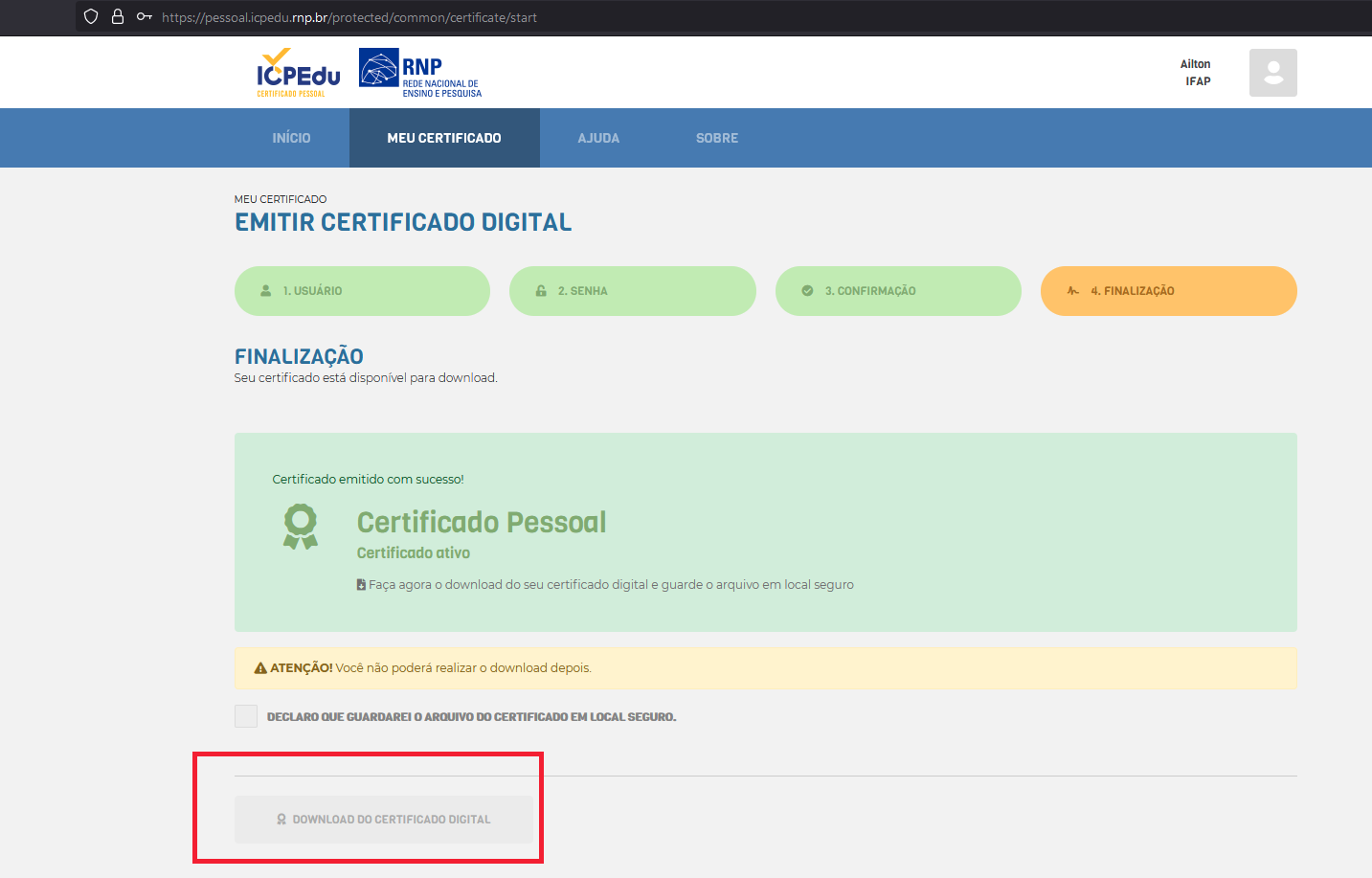Go to the INÍCIO menu tab
This screenshot has width=1372, height=878.
[291, 138]
